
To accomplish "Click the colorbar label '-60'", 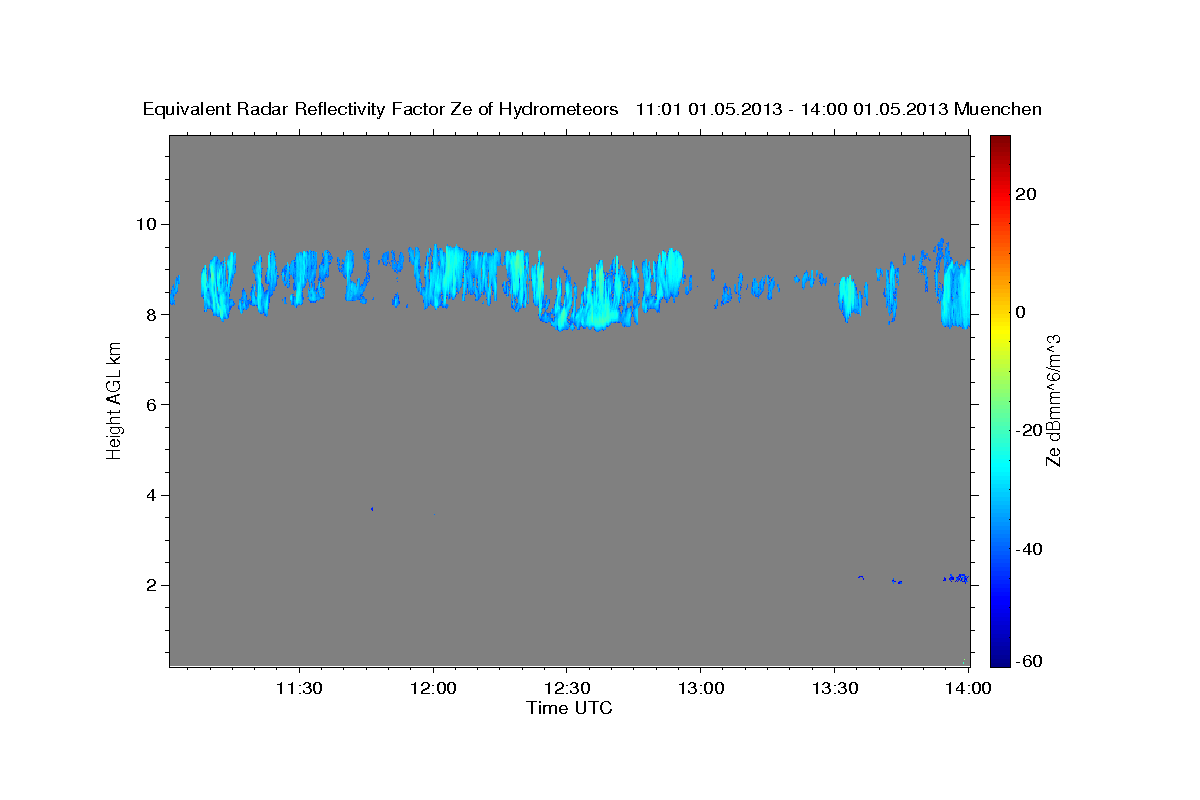I will coord(1030,660).
